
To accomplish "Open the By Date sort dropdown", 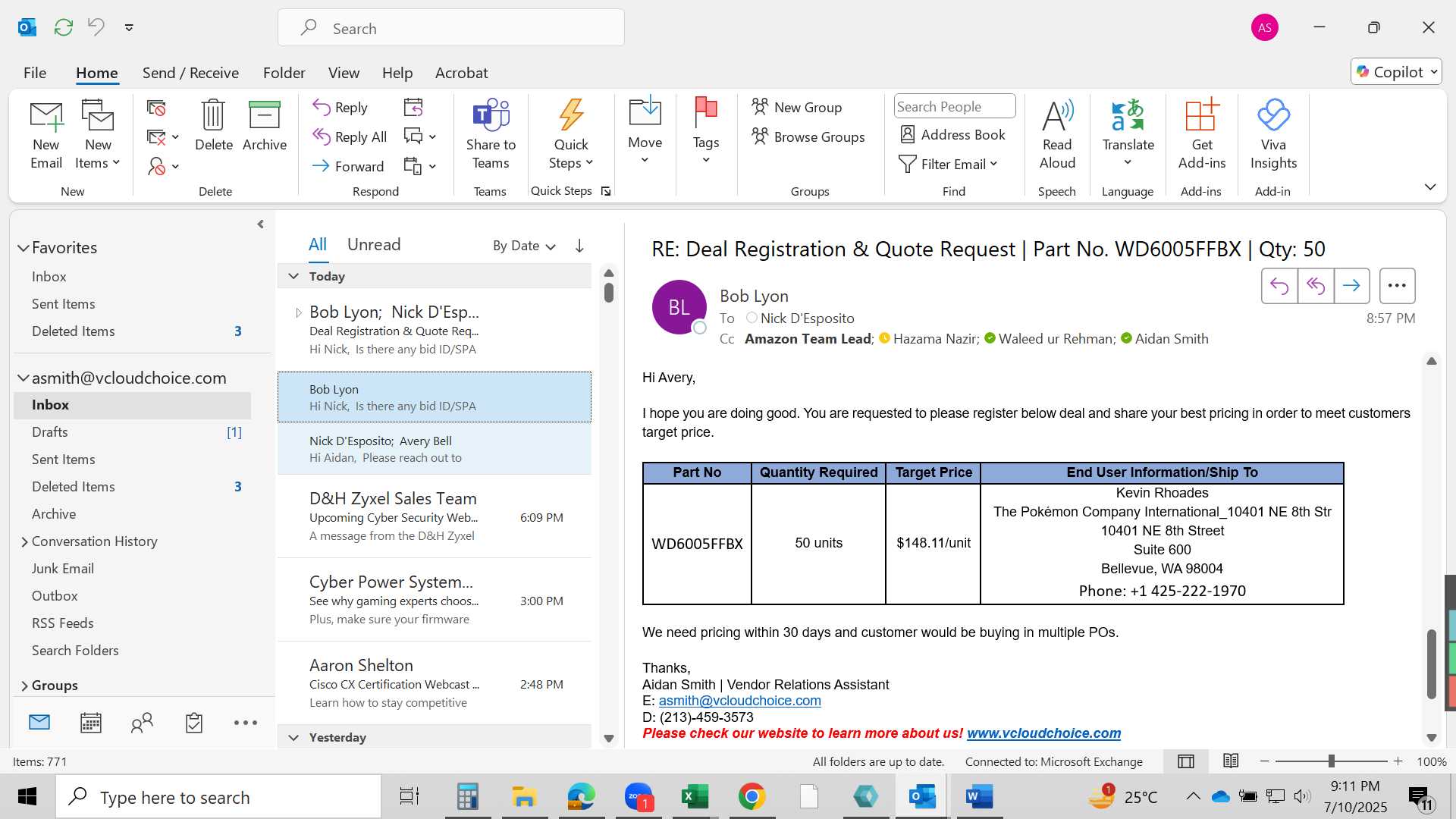I will click(x=524, y=246).
